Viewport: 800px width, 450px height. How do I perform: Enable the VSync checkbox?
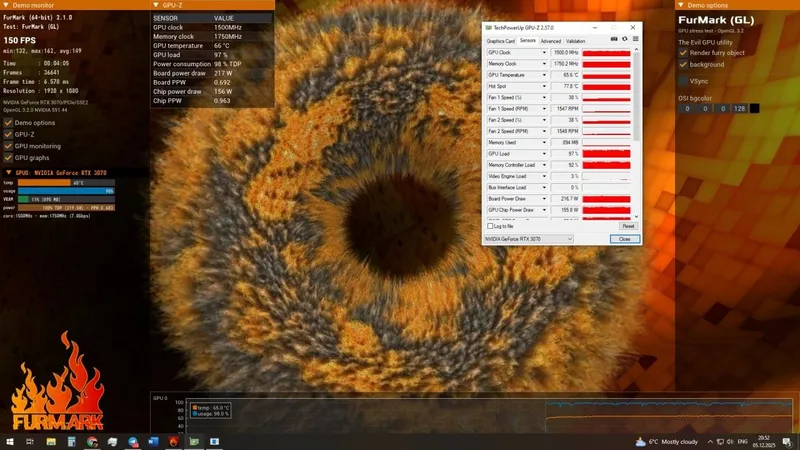tap(683, 81)
